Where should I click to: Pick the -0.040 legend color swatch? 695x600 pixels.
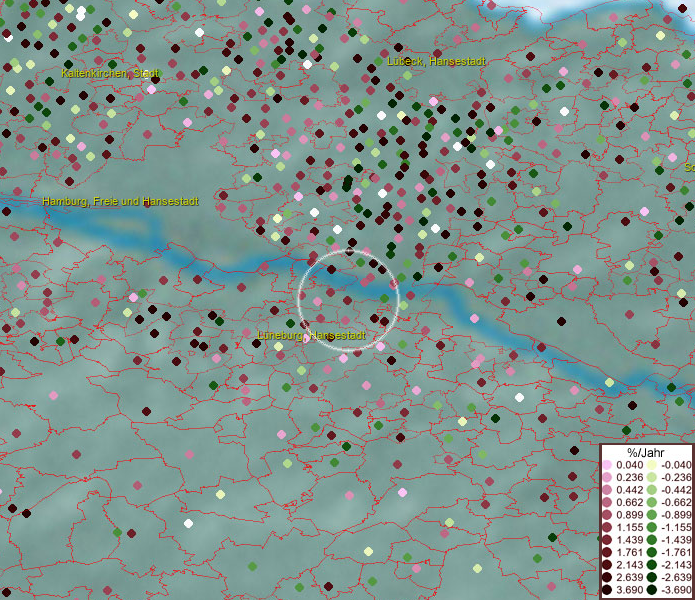click(x=652, y=465)
